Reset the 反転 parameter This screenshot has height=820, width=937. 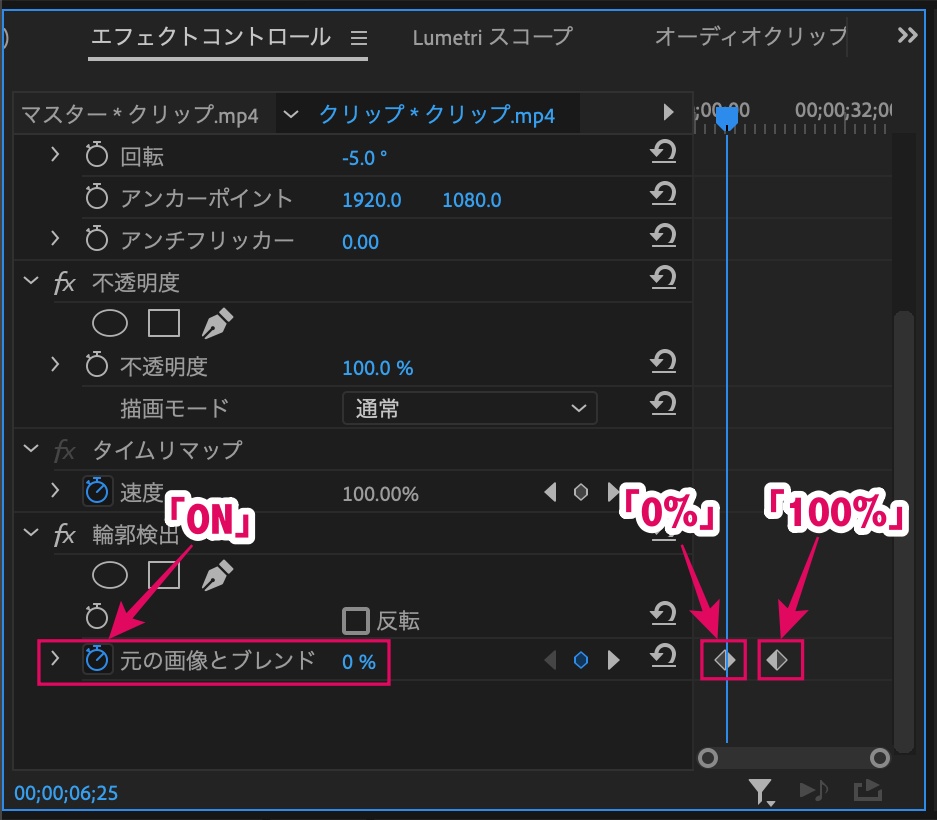pyautogui.click(x=663, y=614)
